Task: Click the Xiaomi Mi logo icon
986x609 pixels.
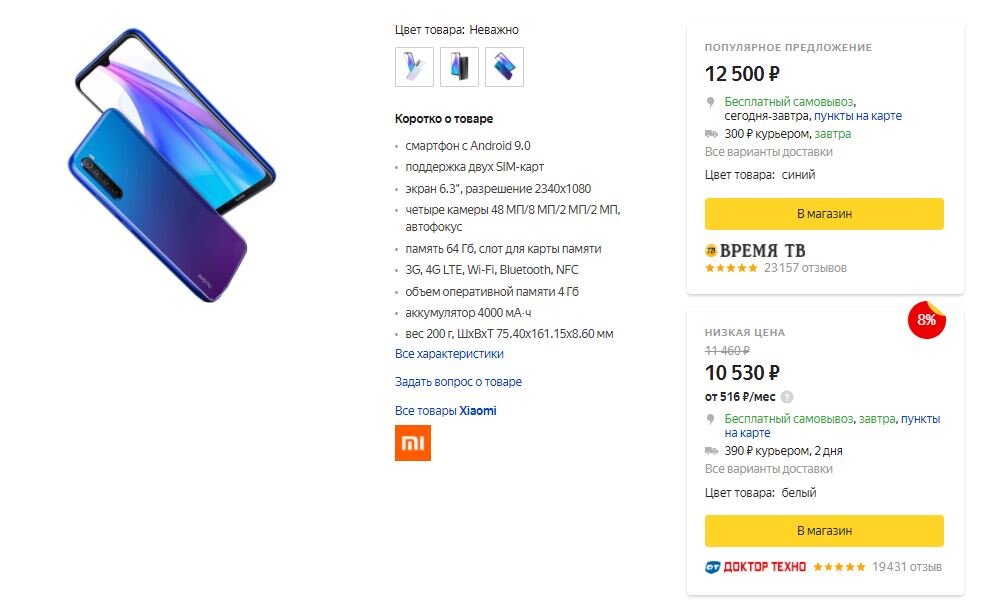Action: (x=415, y=444)
